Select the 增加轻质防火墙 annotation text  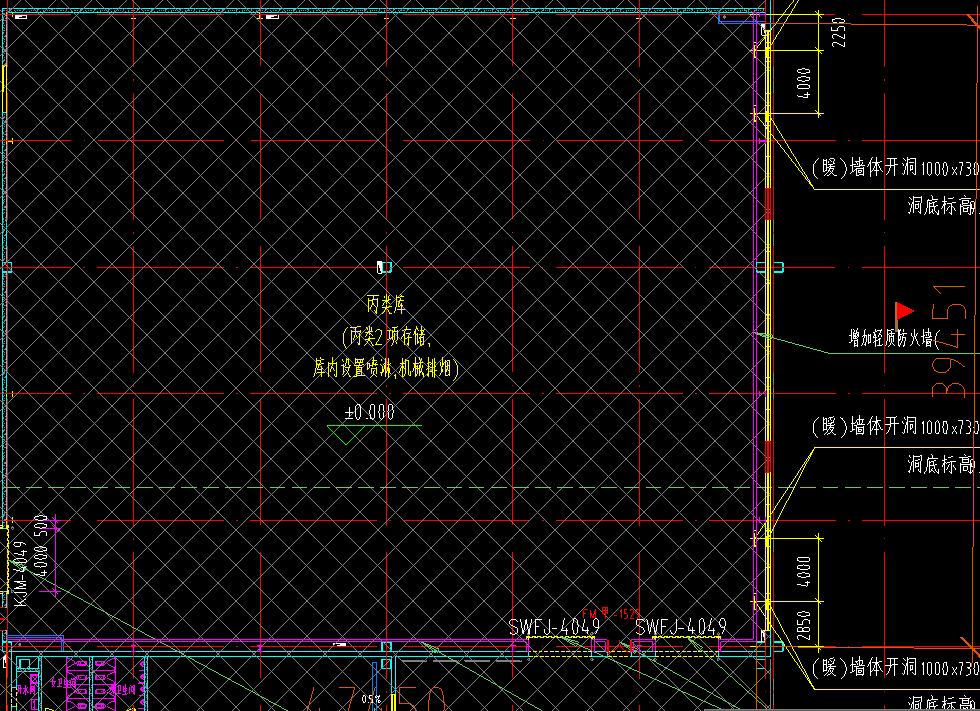point(894,339)
